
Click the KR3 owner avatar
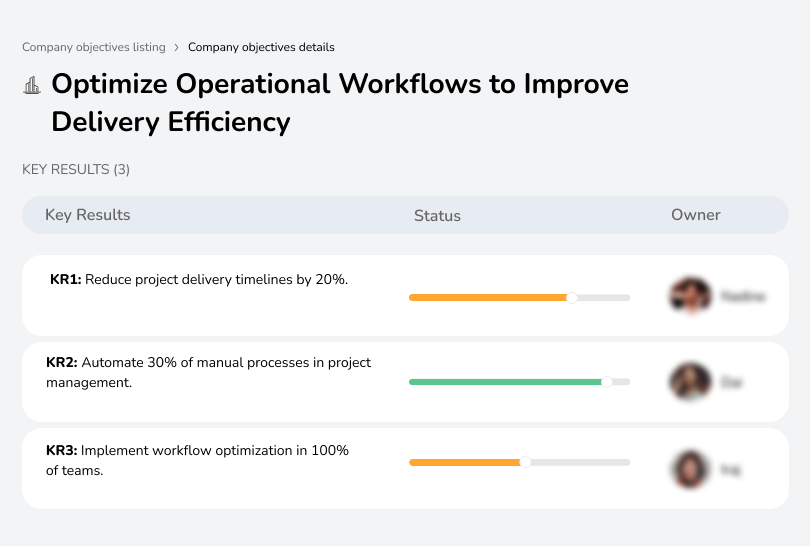tap(690, 469)
